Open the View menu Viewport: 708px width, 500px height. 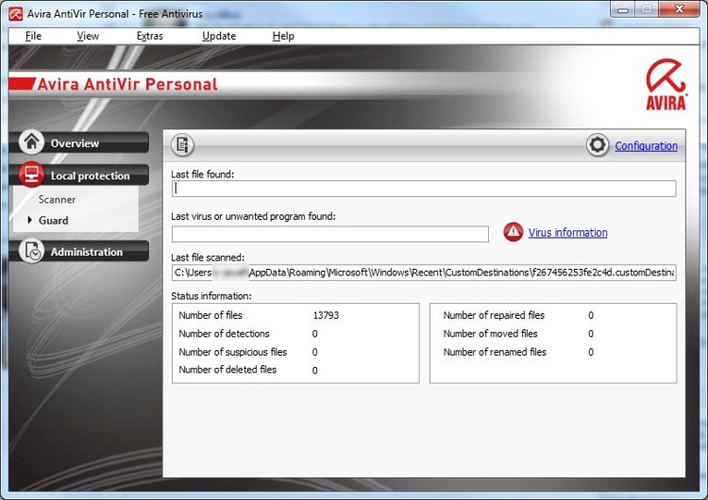88,36
